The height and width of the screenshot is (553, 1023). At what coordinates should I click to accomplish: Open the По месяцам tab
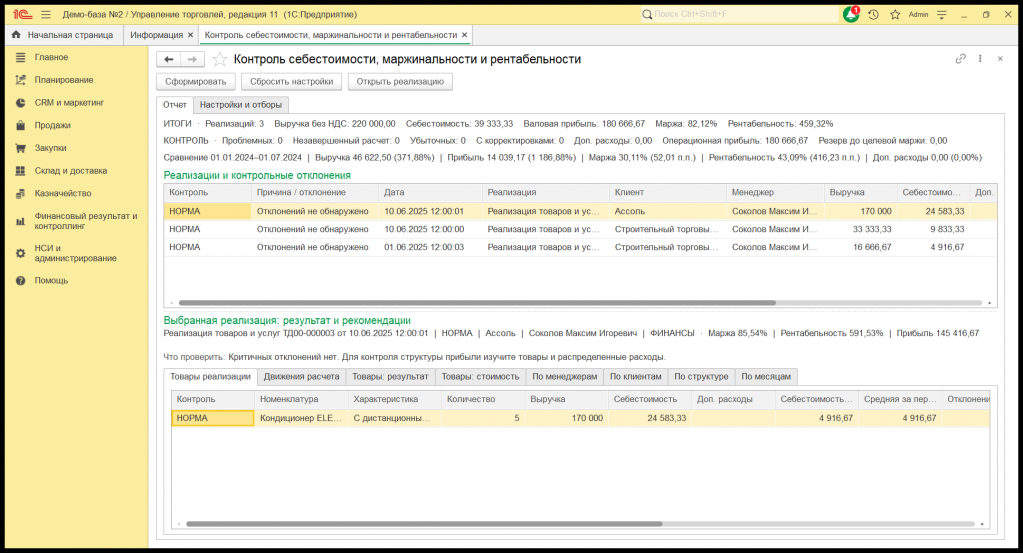766,376
